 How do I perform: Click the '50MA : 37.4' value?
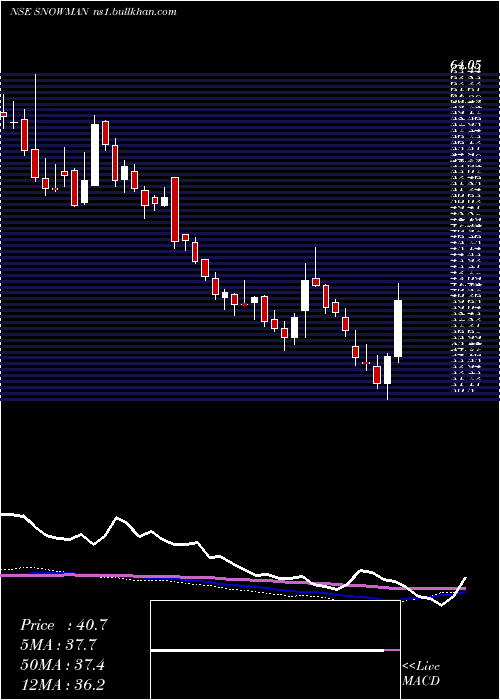click(63, 665)
